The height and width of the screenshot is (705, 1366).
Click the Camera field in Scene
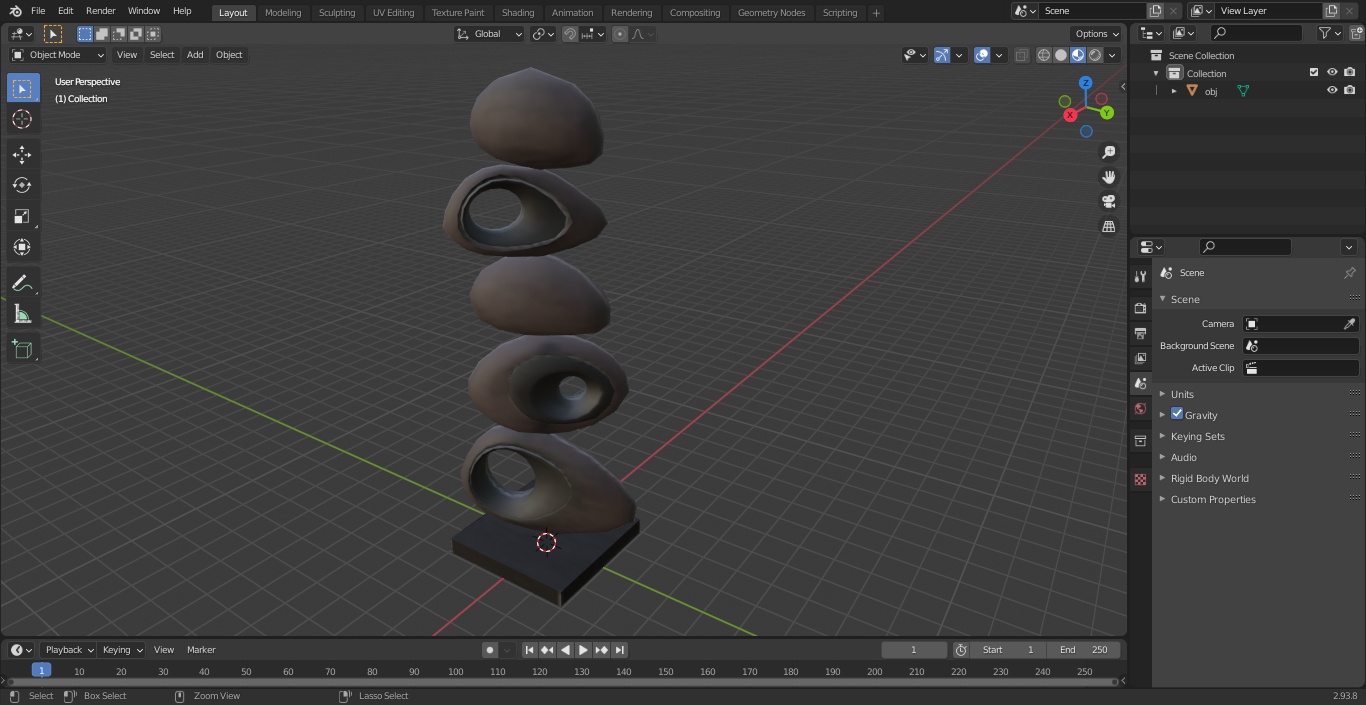[1300, 324]
